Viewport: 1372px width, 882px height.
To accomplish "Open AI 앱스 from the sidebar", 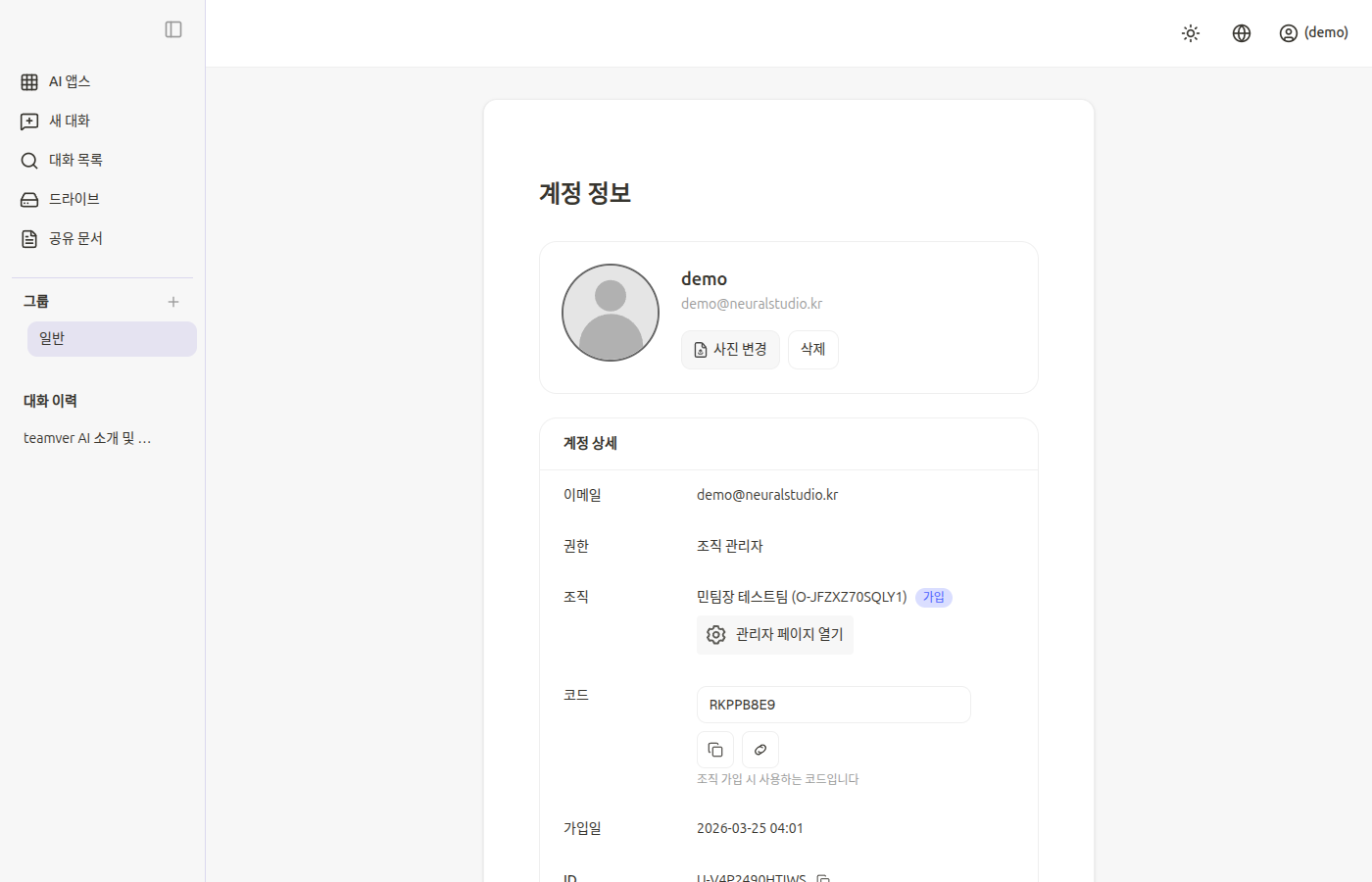I will 69,81.
